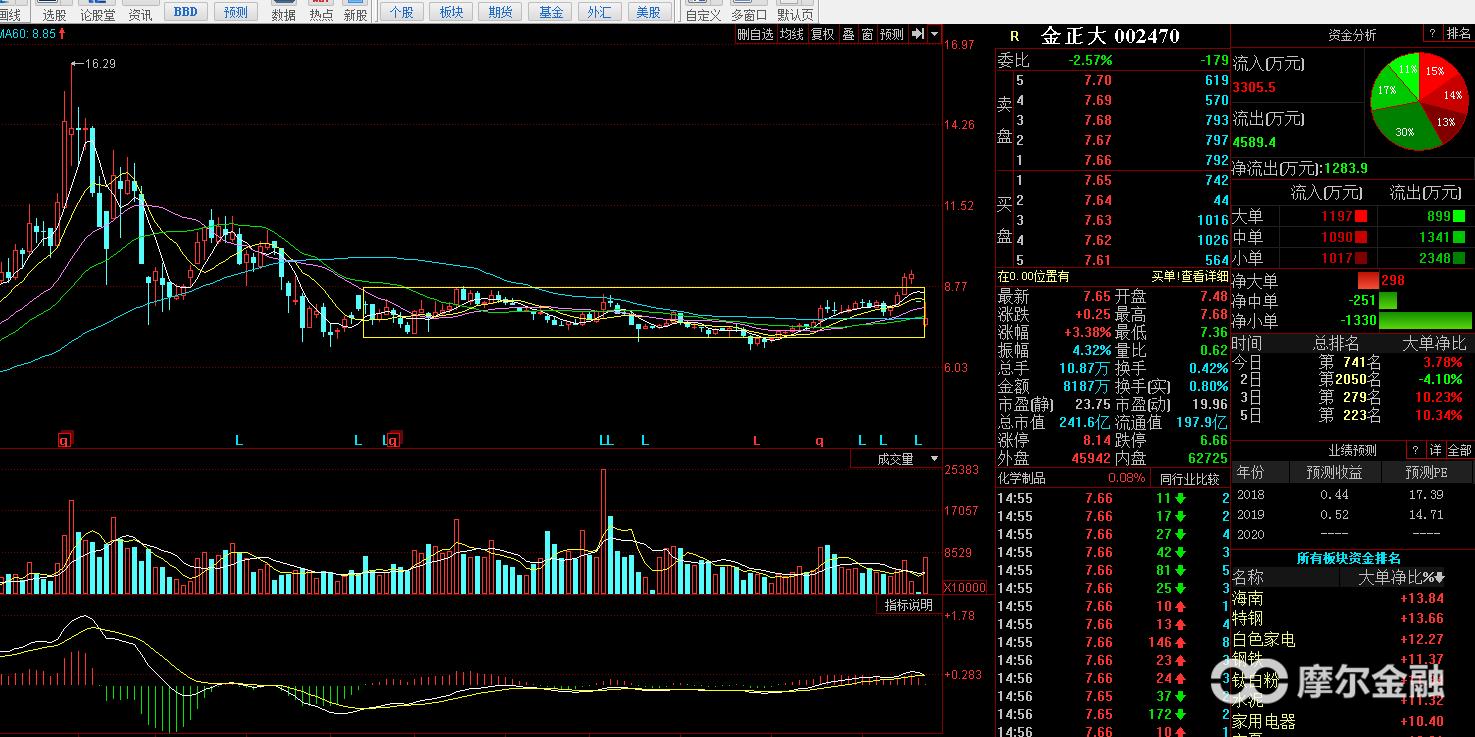Image resolution: width=1475 pixels, height=737 pixels.
Task: Click the jump-to-end arrow icon on chart
Action: click(918, 34)
